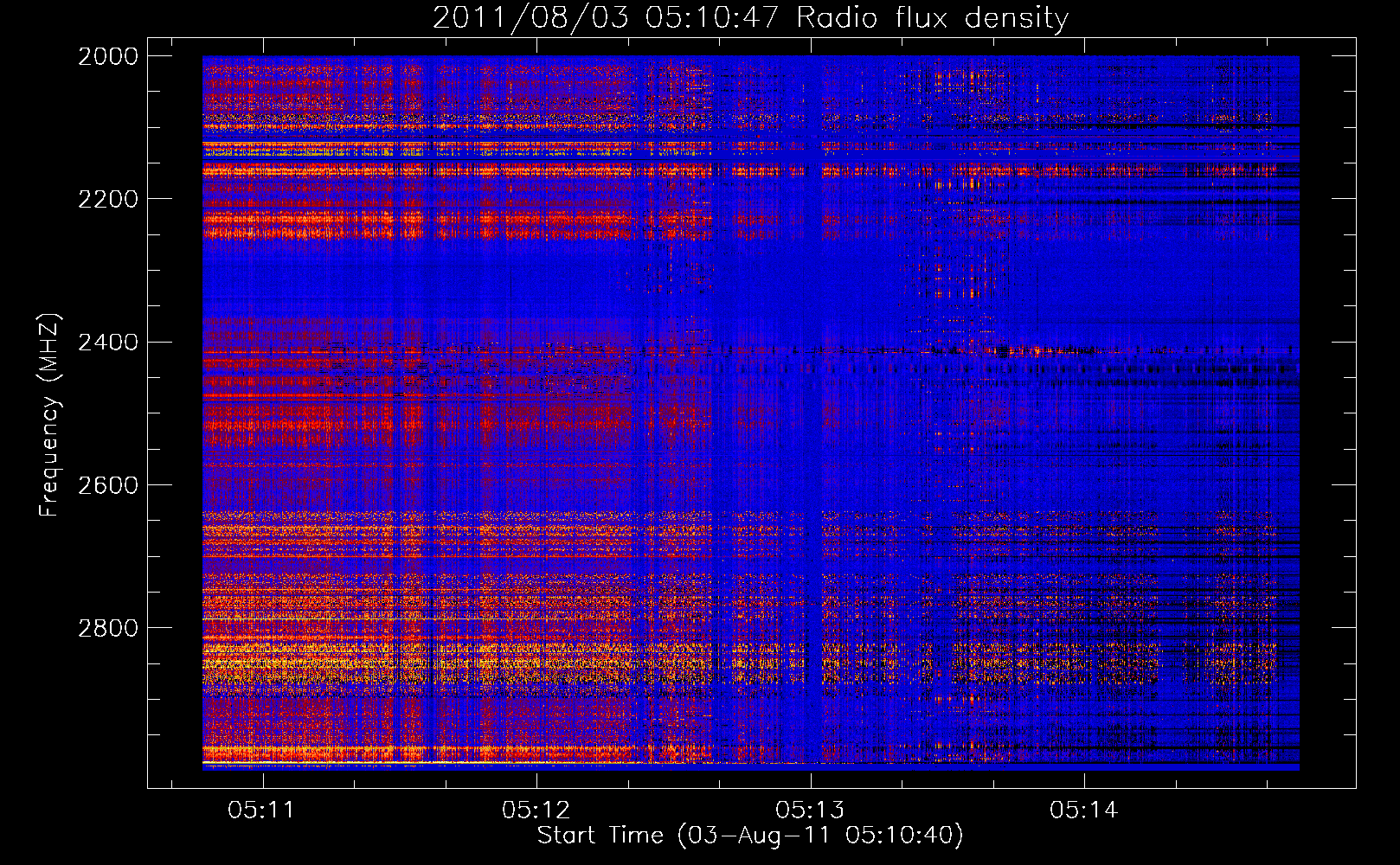Click the 2200 frequency tick label
This screenshot has height=865, width=1400.
(108, 199)
